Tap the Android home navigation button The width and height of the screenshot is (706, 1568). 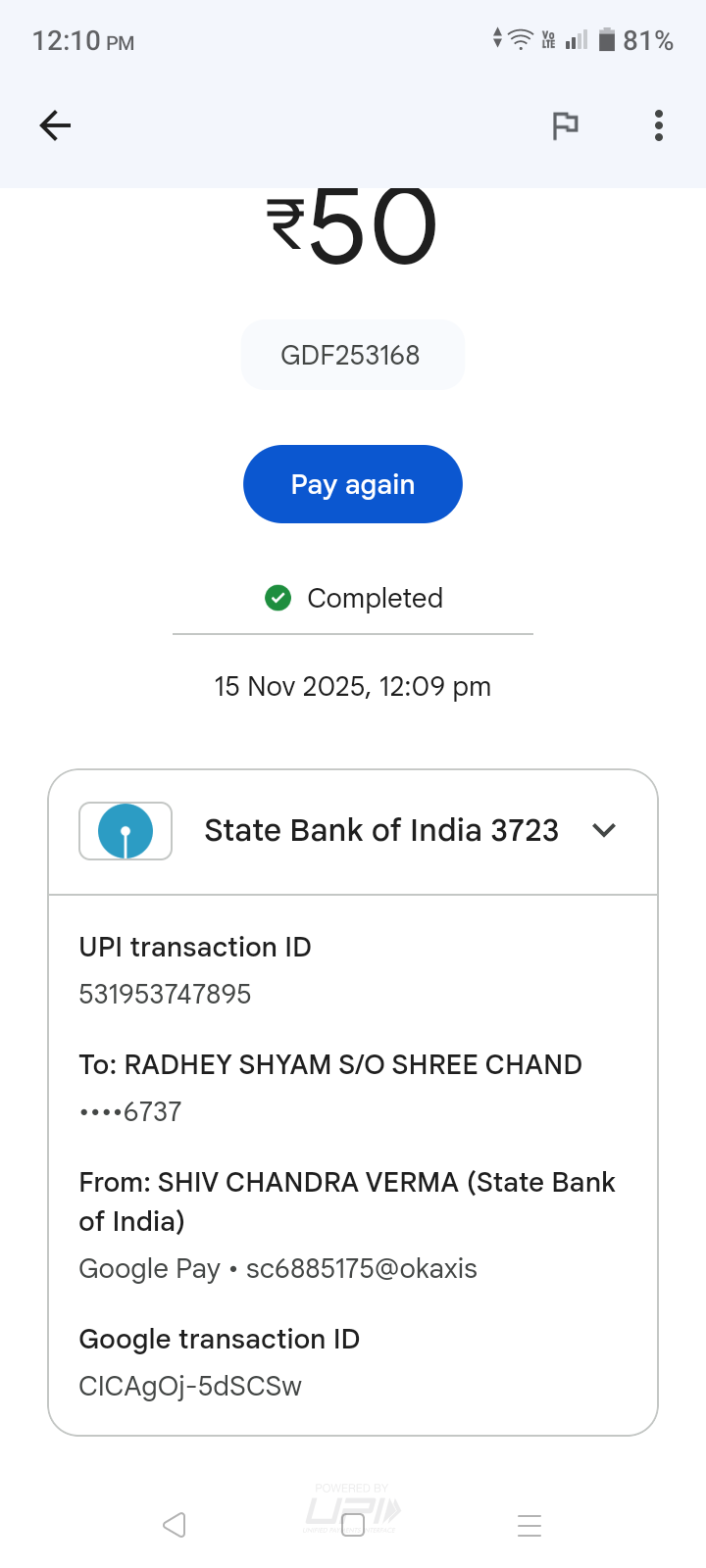(353, 1525)
